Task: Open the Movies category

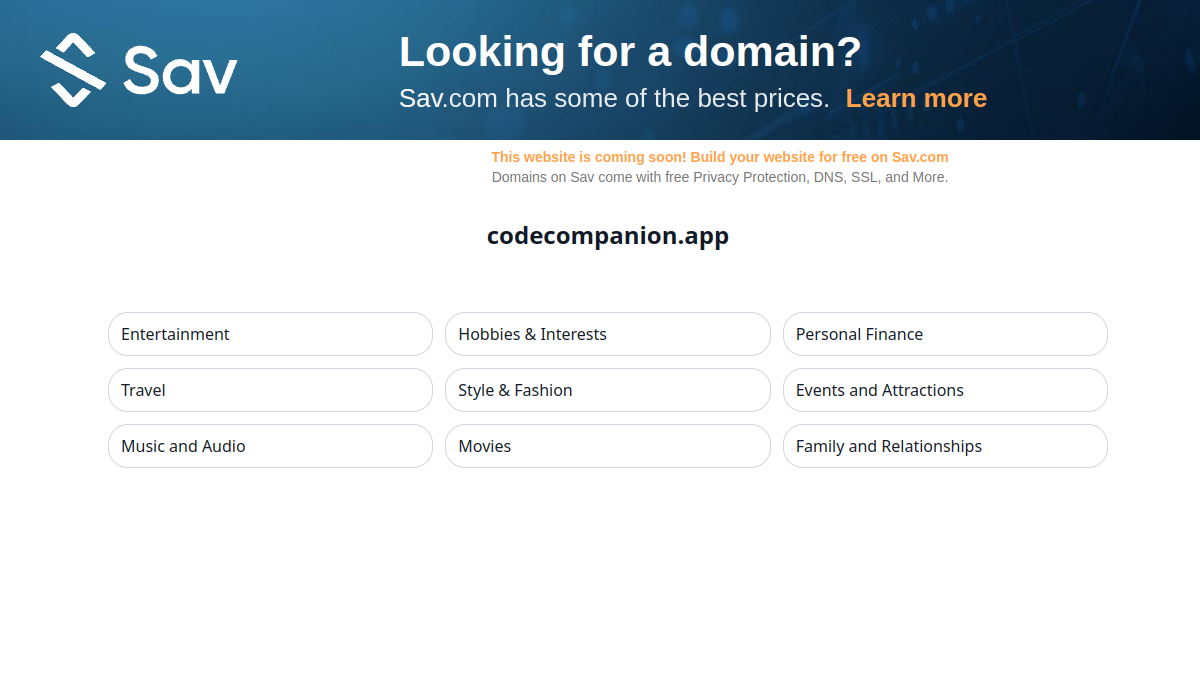Action: pyautogui.click(x=608, y=446)
